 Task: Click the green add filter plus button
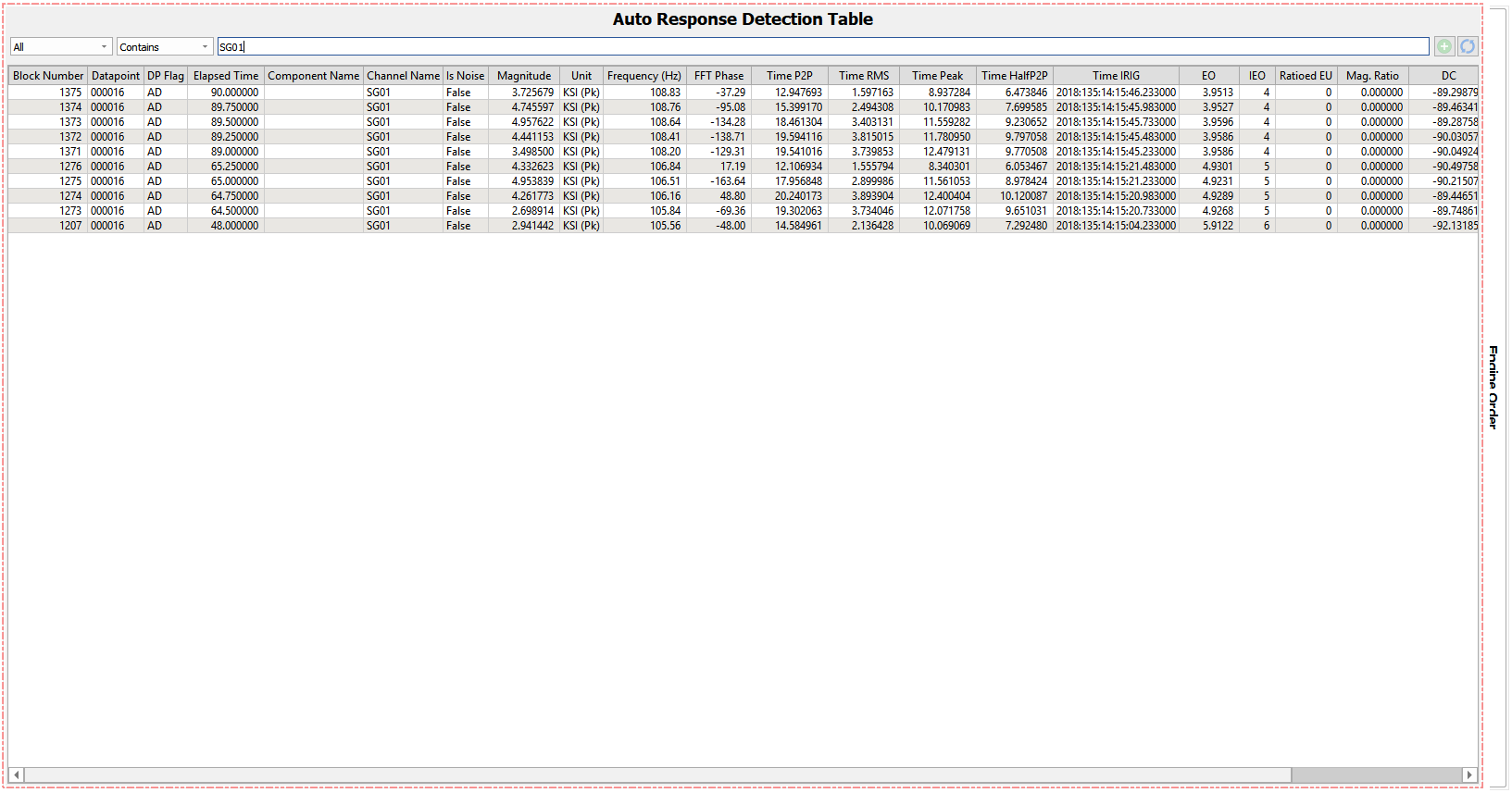coord(1444,46)
